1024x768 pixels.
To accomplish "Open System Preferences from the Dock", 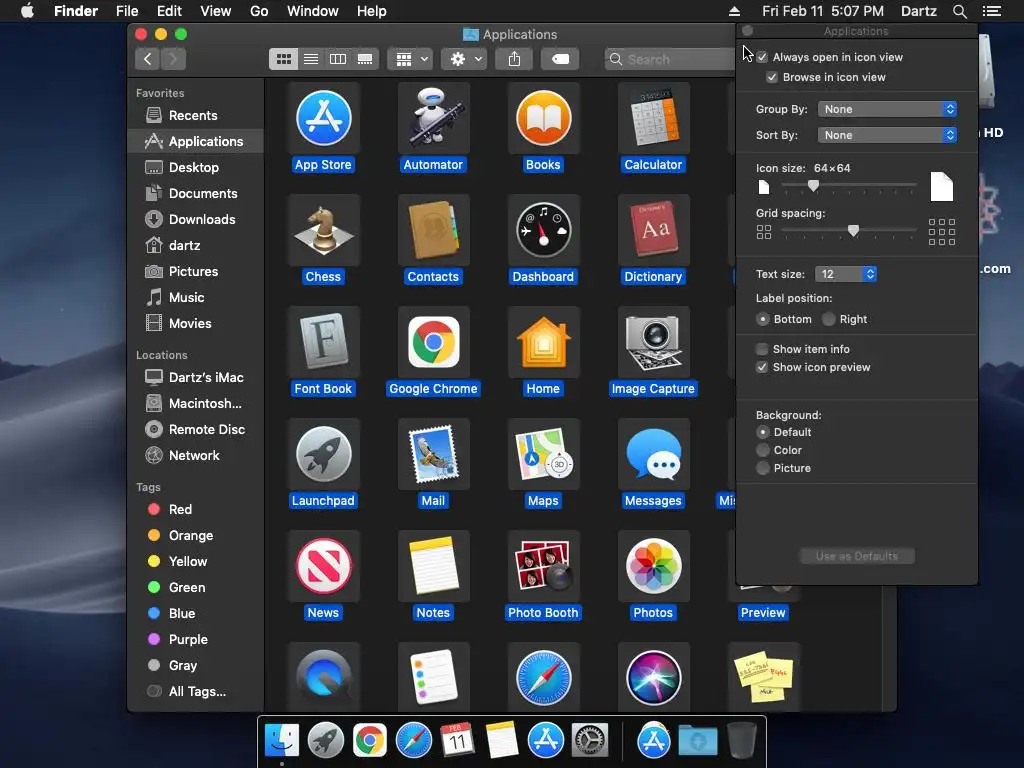I will [590, 741].
